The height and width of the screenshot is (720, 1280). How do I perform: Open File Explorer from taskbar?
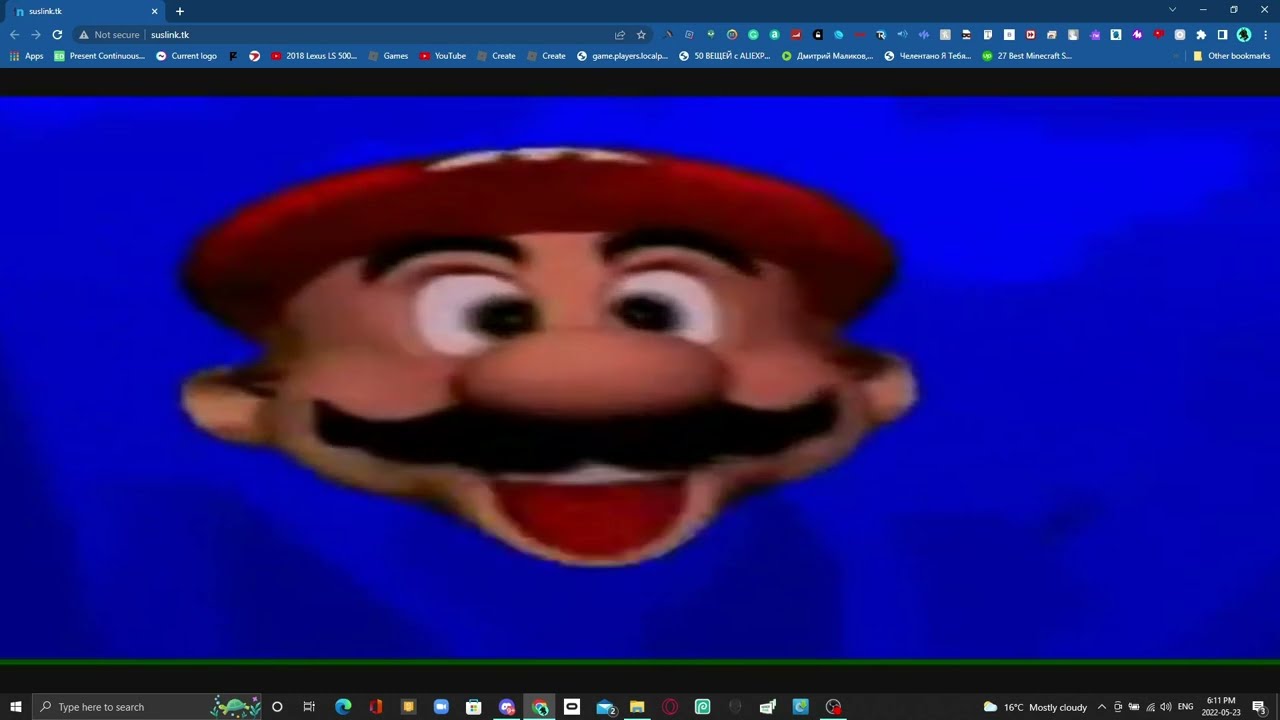tap(637, 707)
